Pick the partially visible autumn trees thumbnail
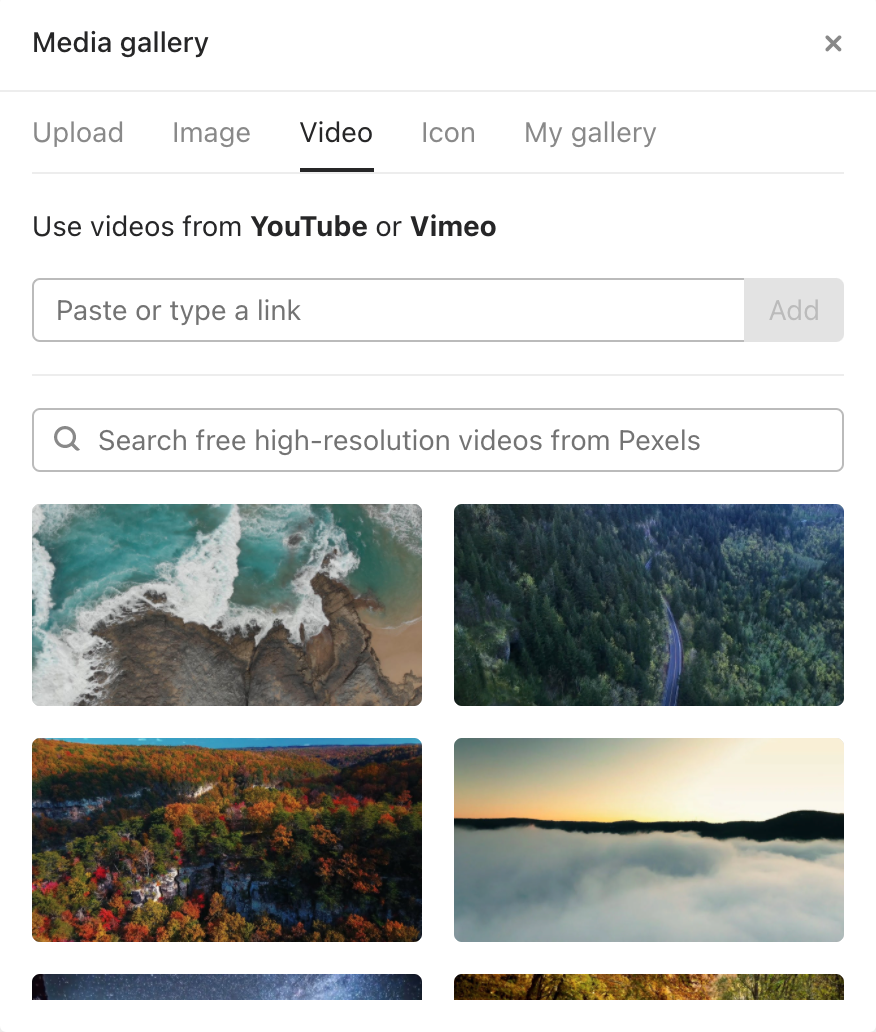The image size is (876, 1032). 649,987
